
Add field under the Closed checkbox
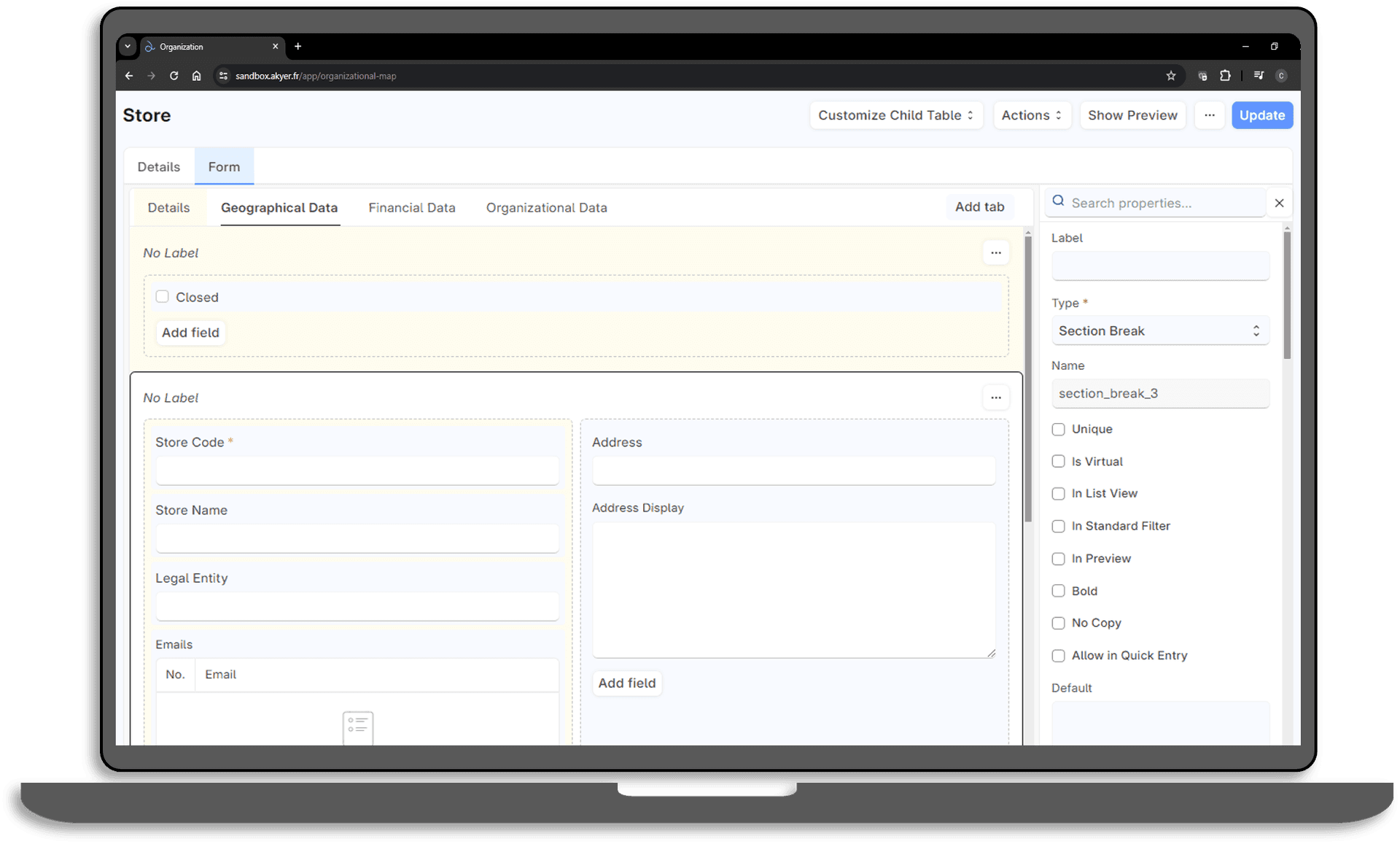click(x=190, y=333)
